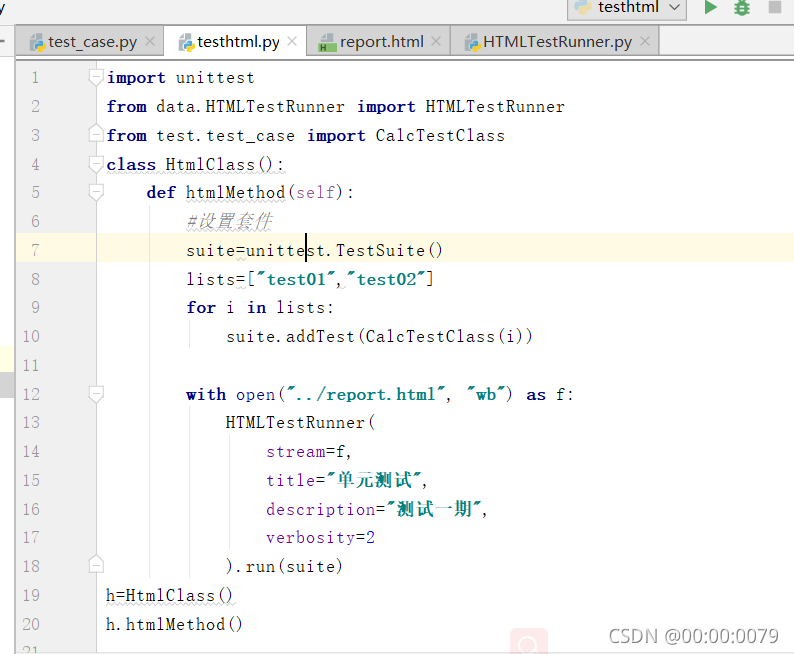
Task: Click the string "../report.html" on line 12
Action: pos(365,394)
